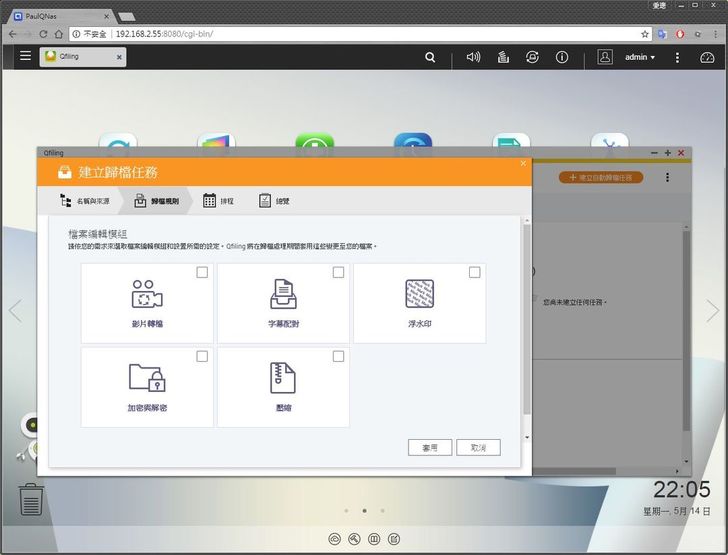The image size is (728, 555).
Task: Click the dialog's vertical scrollbar
Action: click(x=527, y=320)
